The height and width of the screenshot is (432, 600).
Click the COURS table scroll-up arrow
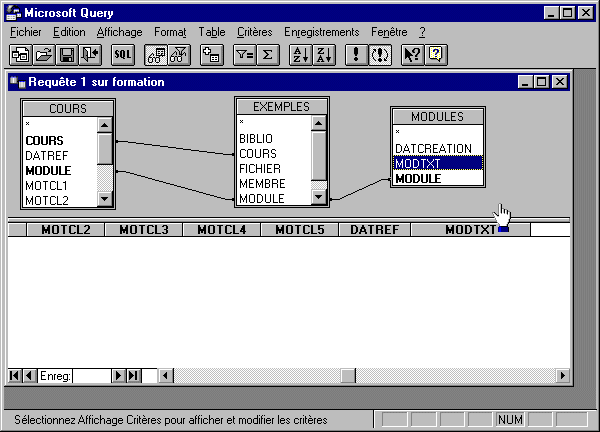(x=105, y=125)
